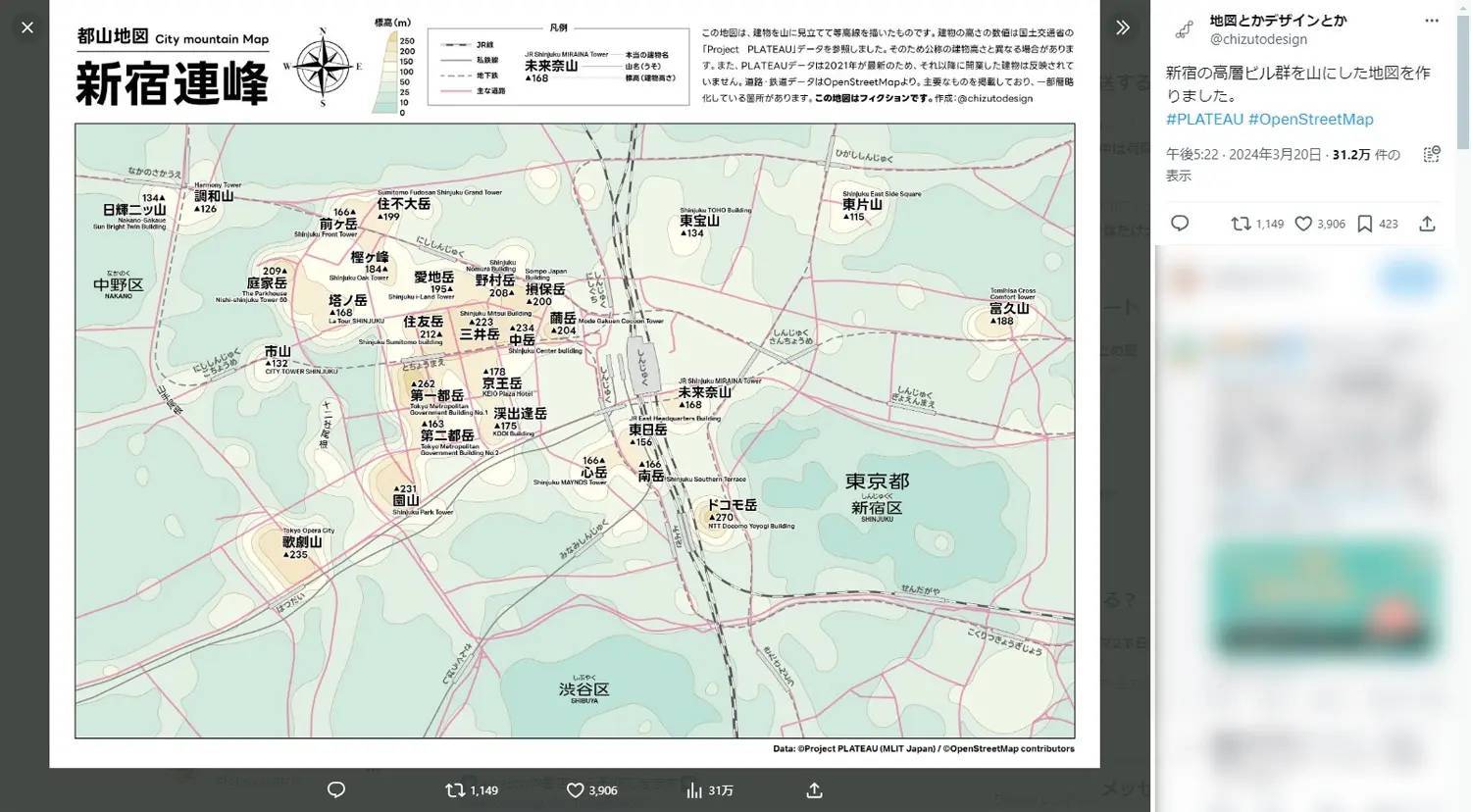1471x812 pixels.
Task: Click the 東宝山 peak label
Action: [x=699, y=221]
